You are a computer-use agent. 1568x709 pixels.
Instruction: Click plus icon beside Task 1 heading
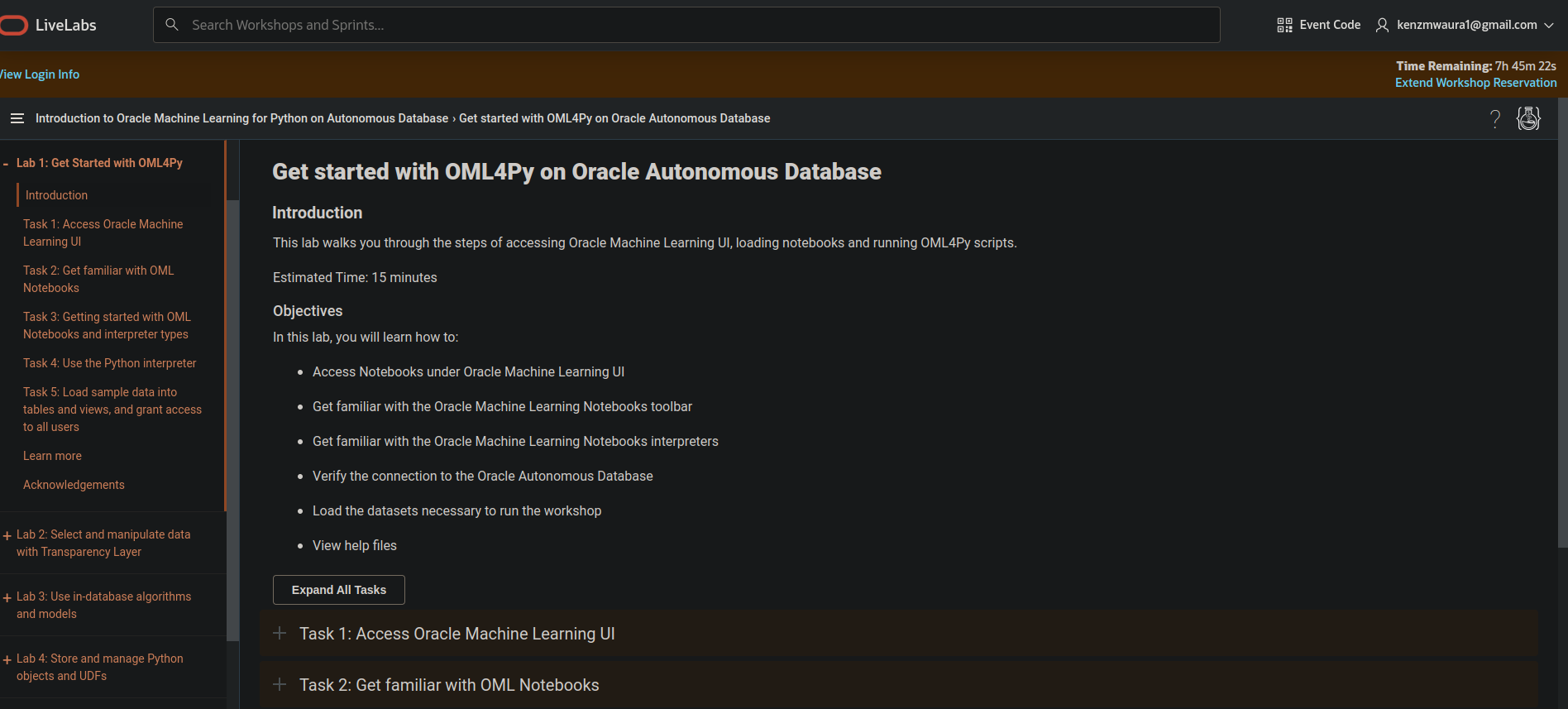pos(280,634)
